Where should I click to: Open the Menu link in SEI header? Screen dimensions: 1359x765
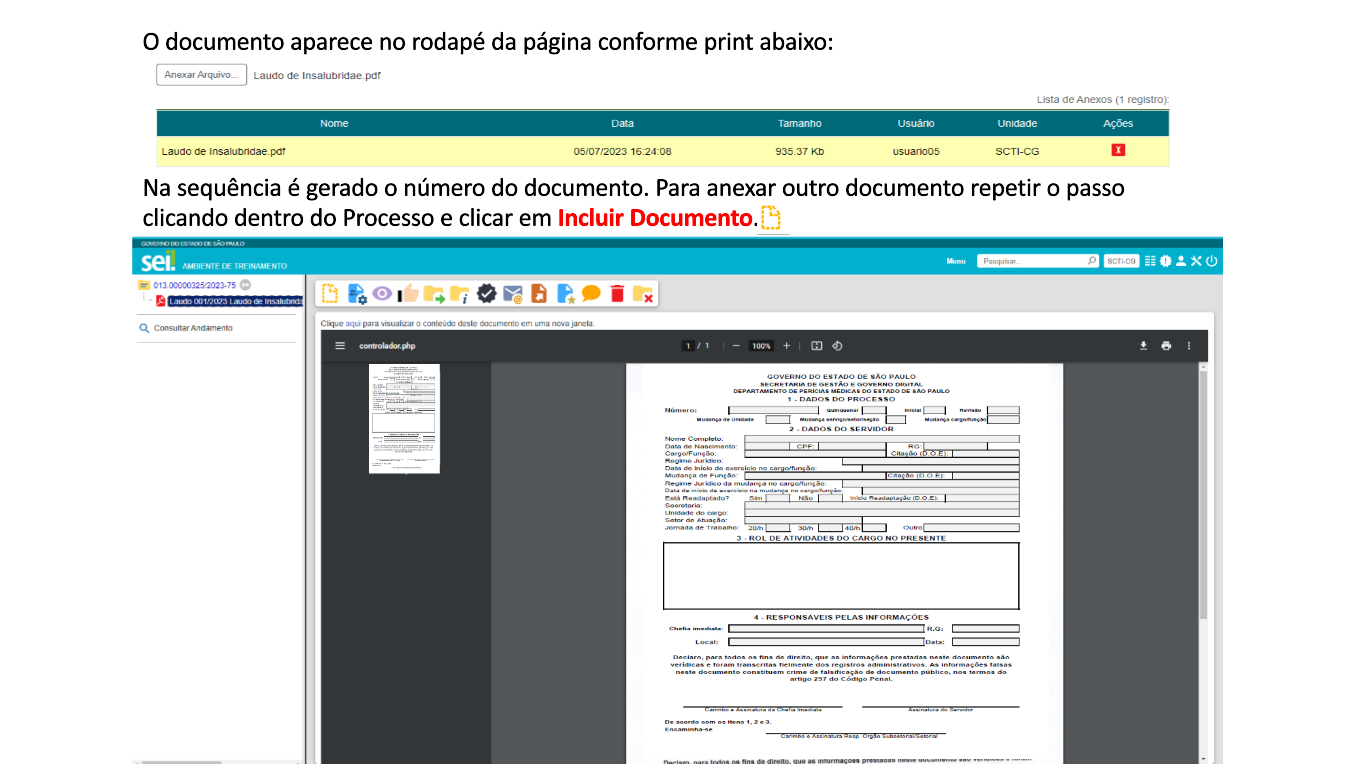click(x=956, y=261)
